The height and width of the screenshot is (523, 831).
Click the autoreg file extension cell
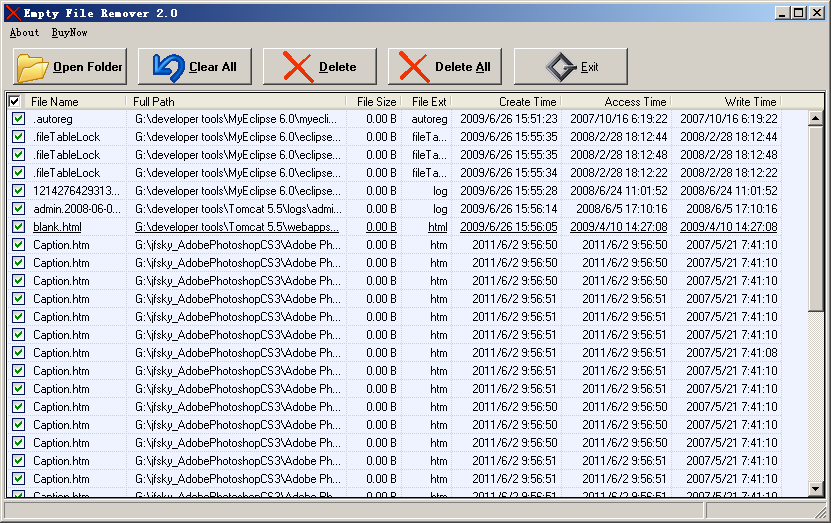[x=429, y=119]
